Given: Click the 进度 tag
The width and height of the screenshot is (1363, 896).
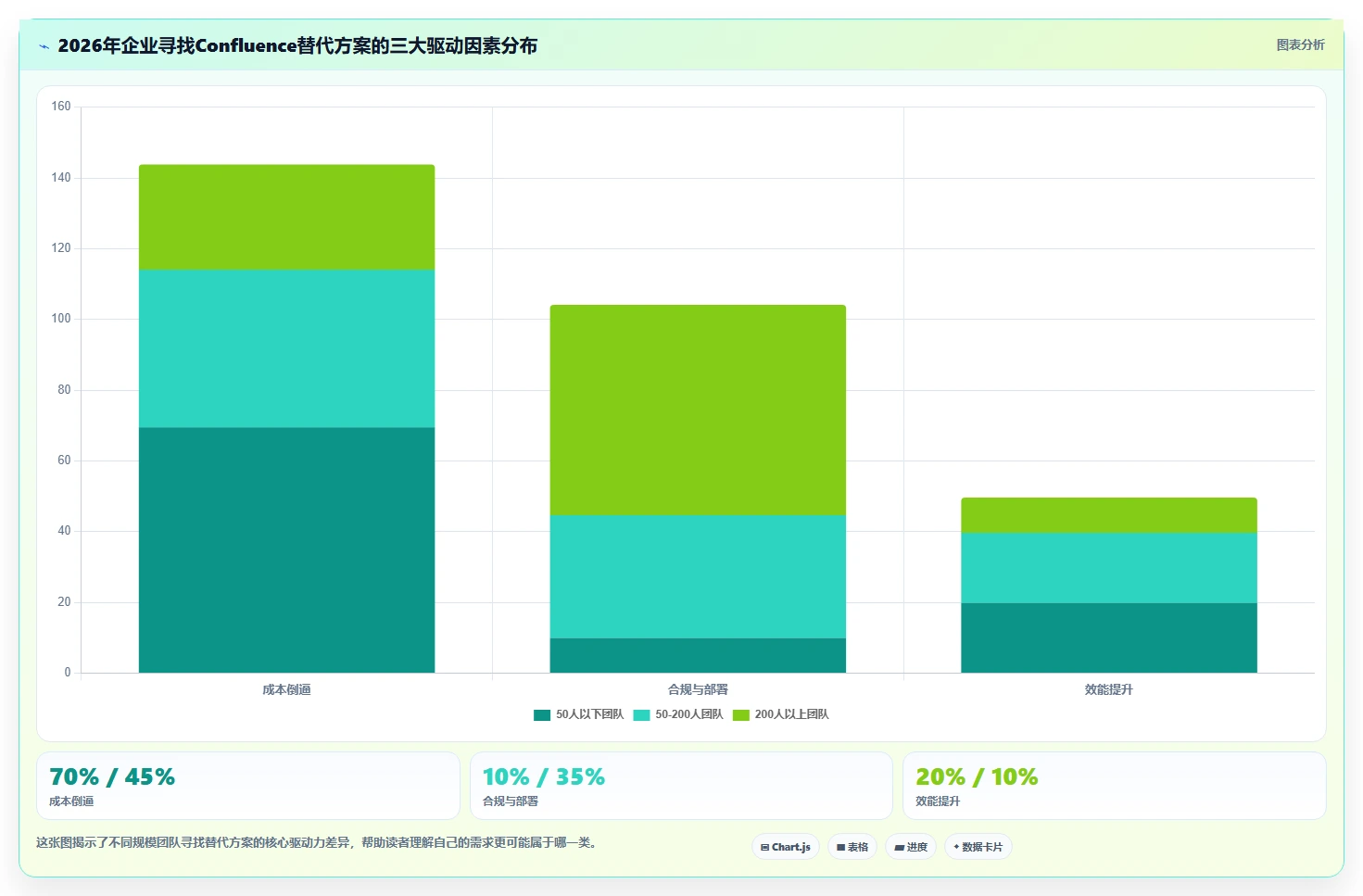Looking at the screenshot, I should pos(911,847).
